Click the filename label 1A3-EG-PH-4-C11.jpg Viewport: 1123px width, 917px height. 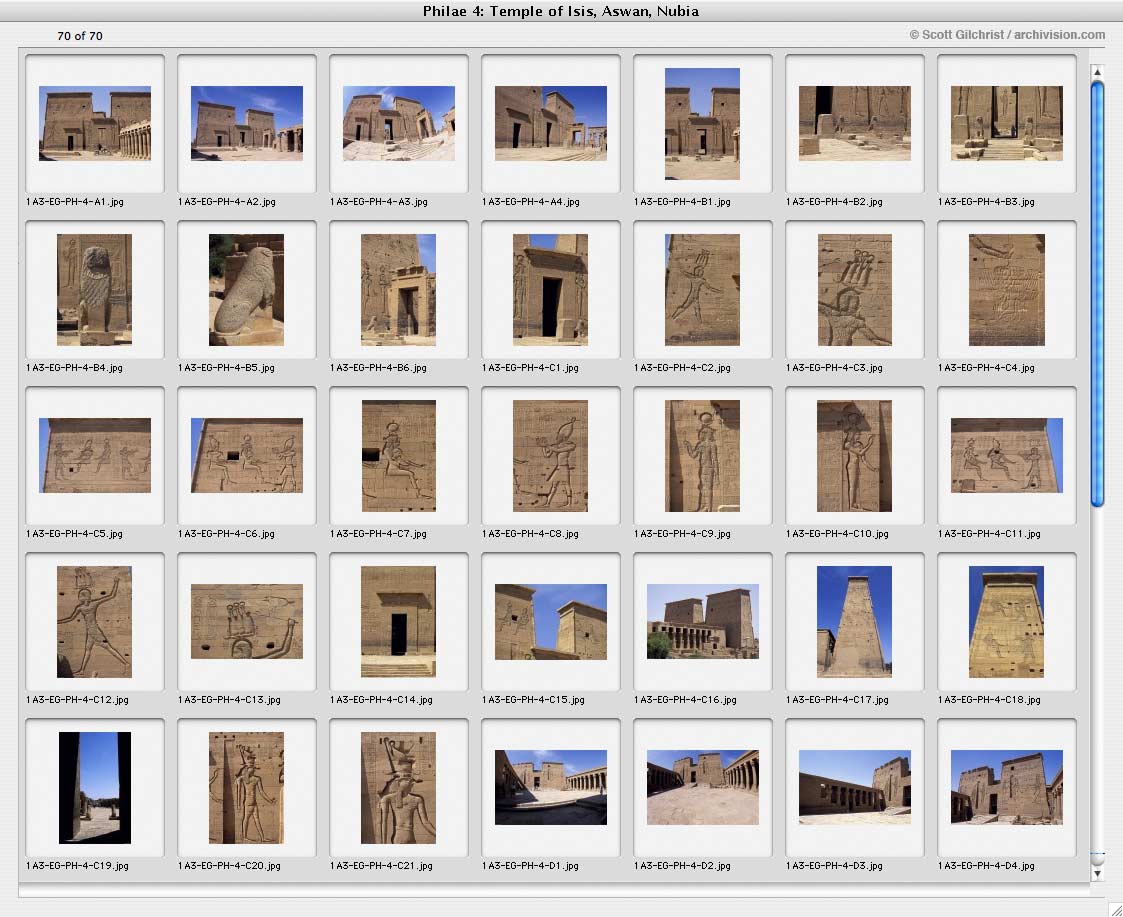click(x=989, y=534)
